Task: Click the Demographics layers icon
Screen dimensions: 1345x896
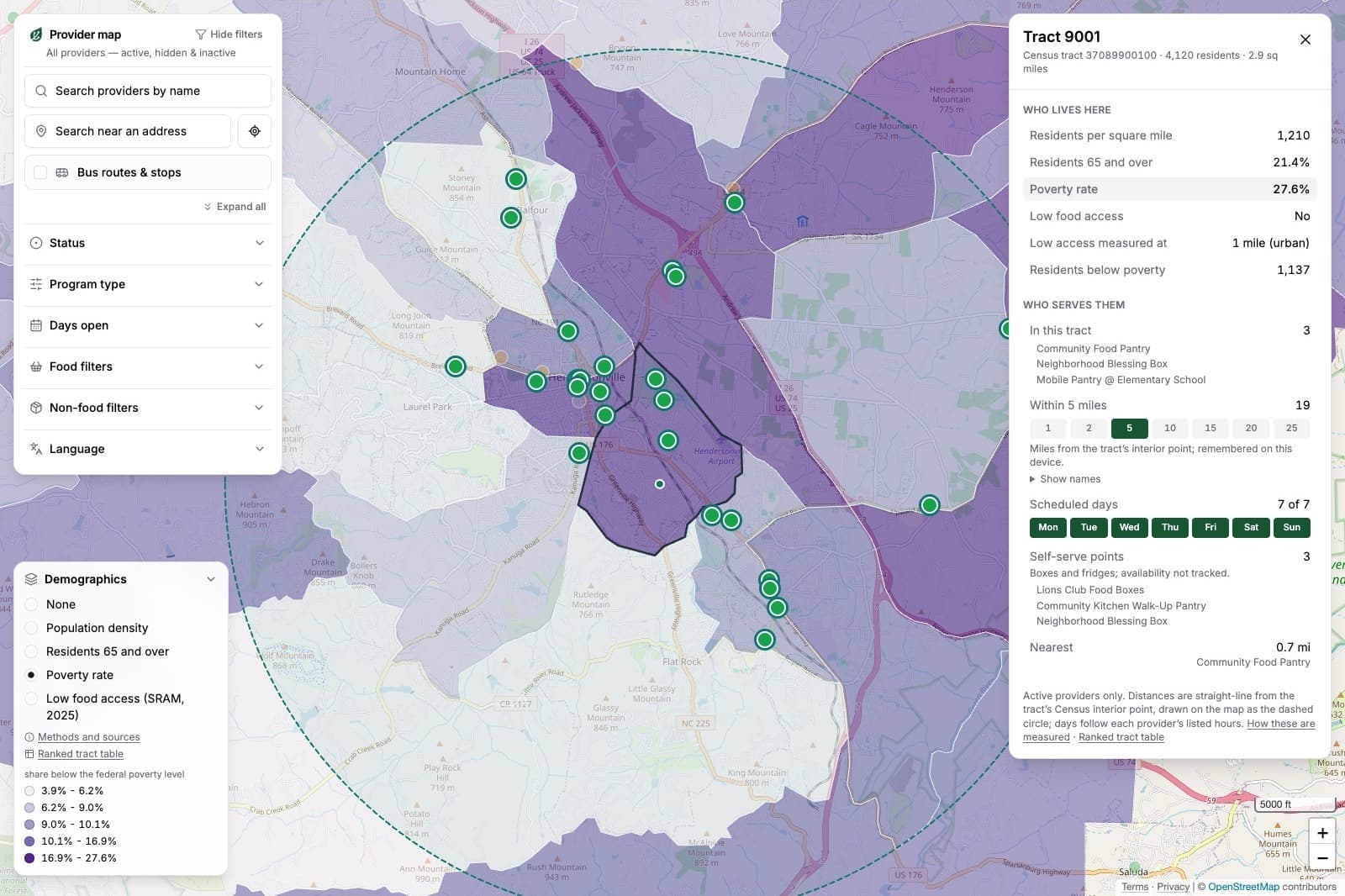Action: pos(31,579)
